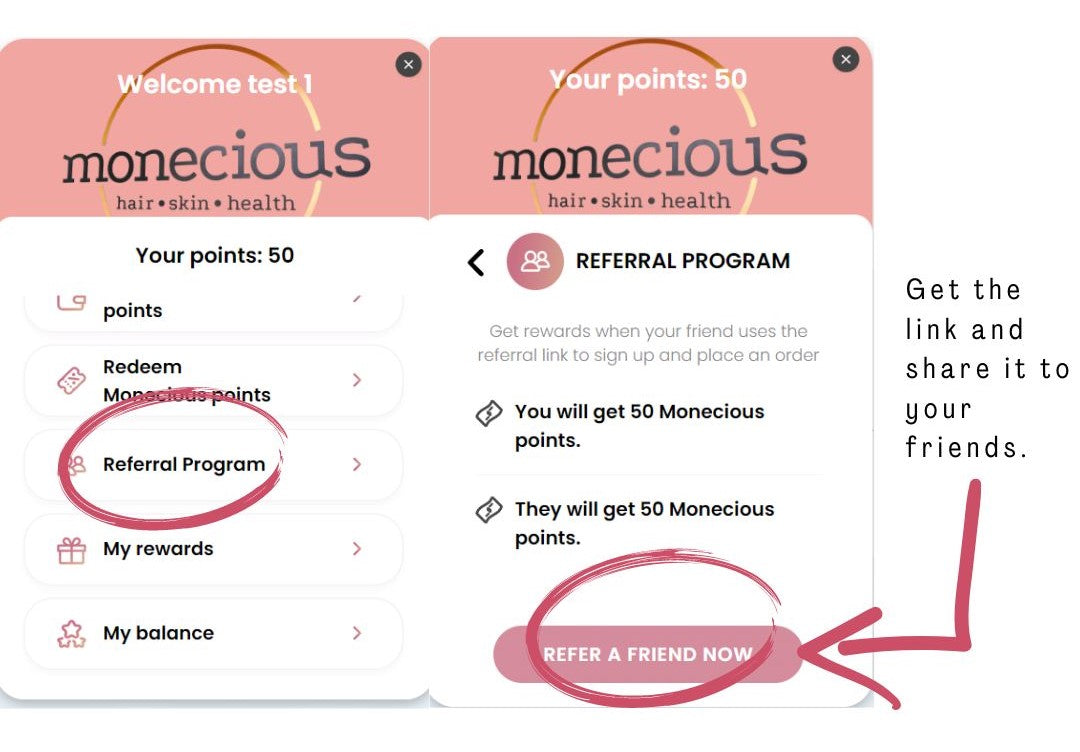Click the star icon next to My balance

click(x=71, y=633)
